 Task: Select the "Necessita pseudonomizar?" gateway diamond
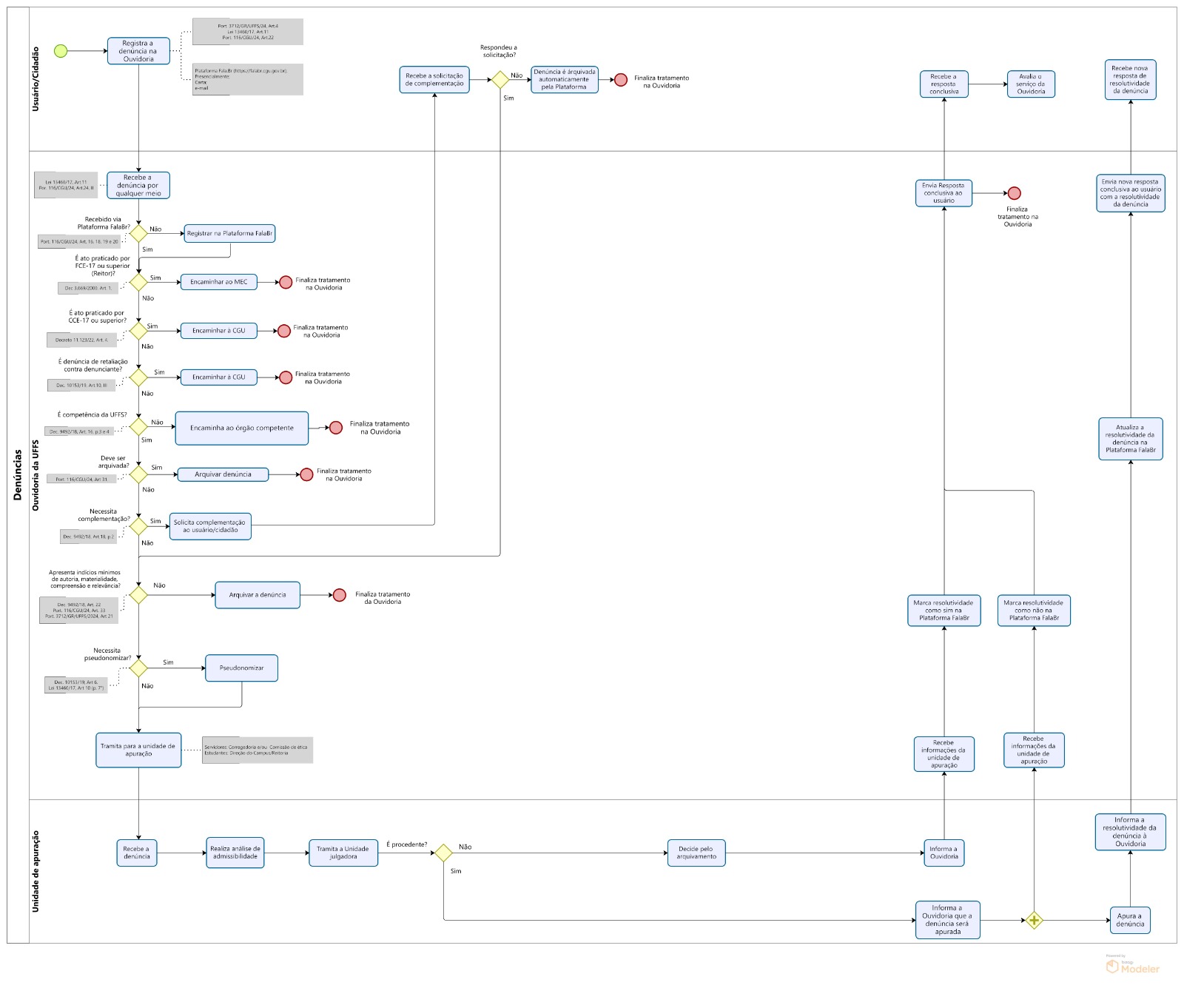[138, 668]
